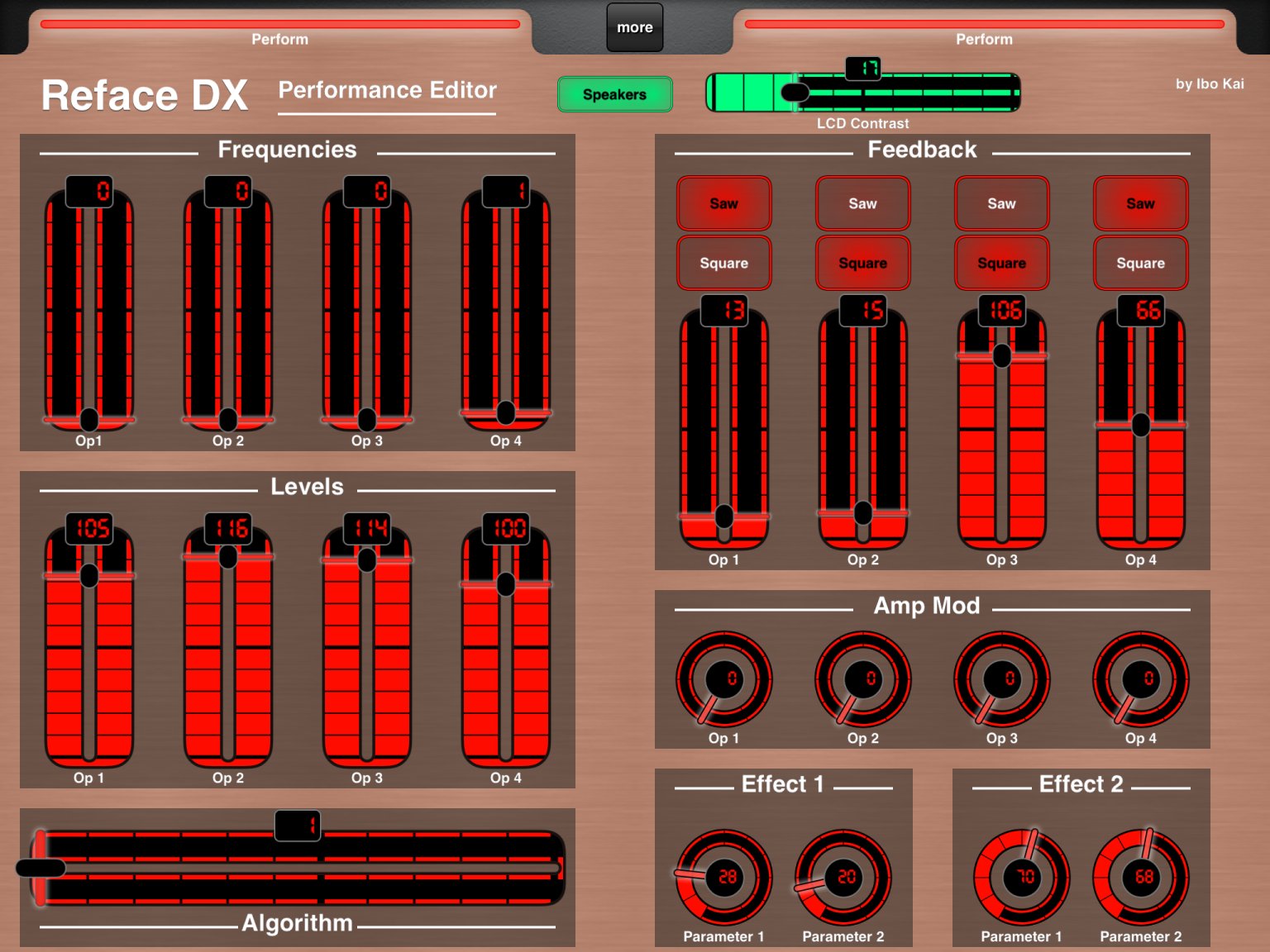The image size is (1270, 952).
Task: Toggle Square waveform for Feedback Op 2
Action: 863,263
